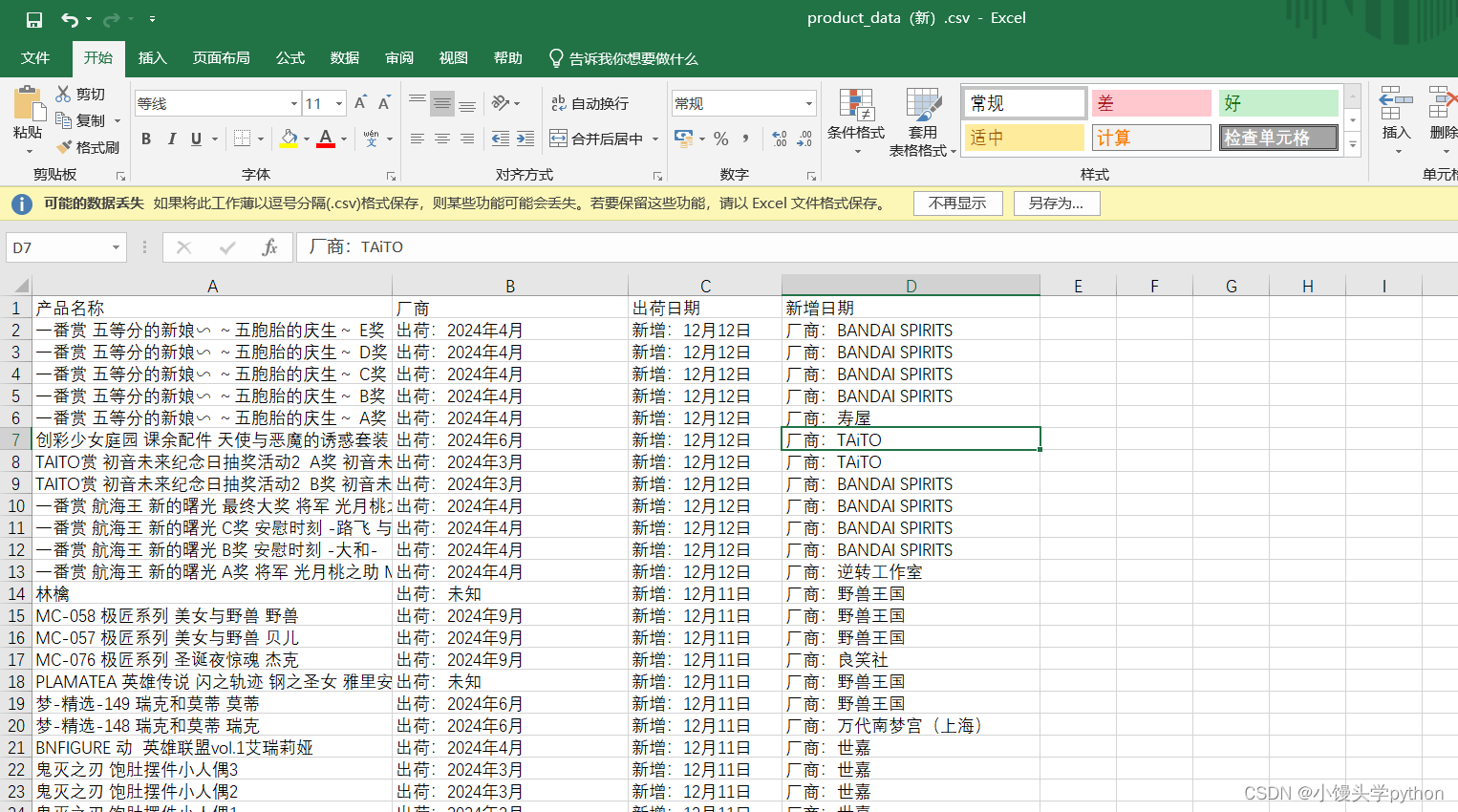This screenshot has height=812, width=1458.
Task: Toggle middle vertical alignment
Action: [x=442, y=103]
